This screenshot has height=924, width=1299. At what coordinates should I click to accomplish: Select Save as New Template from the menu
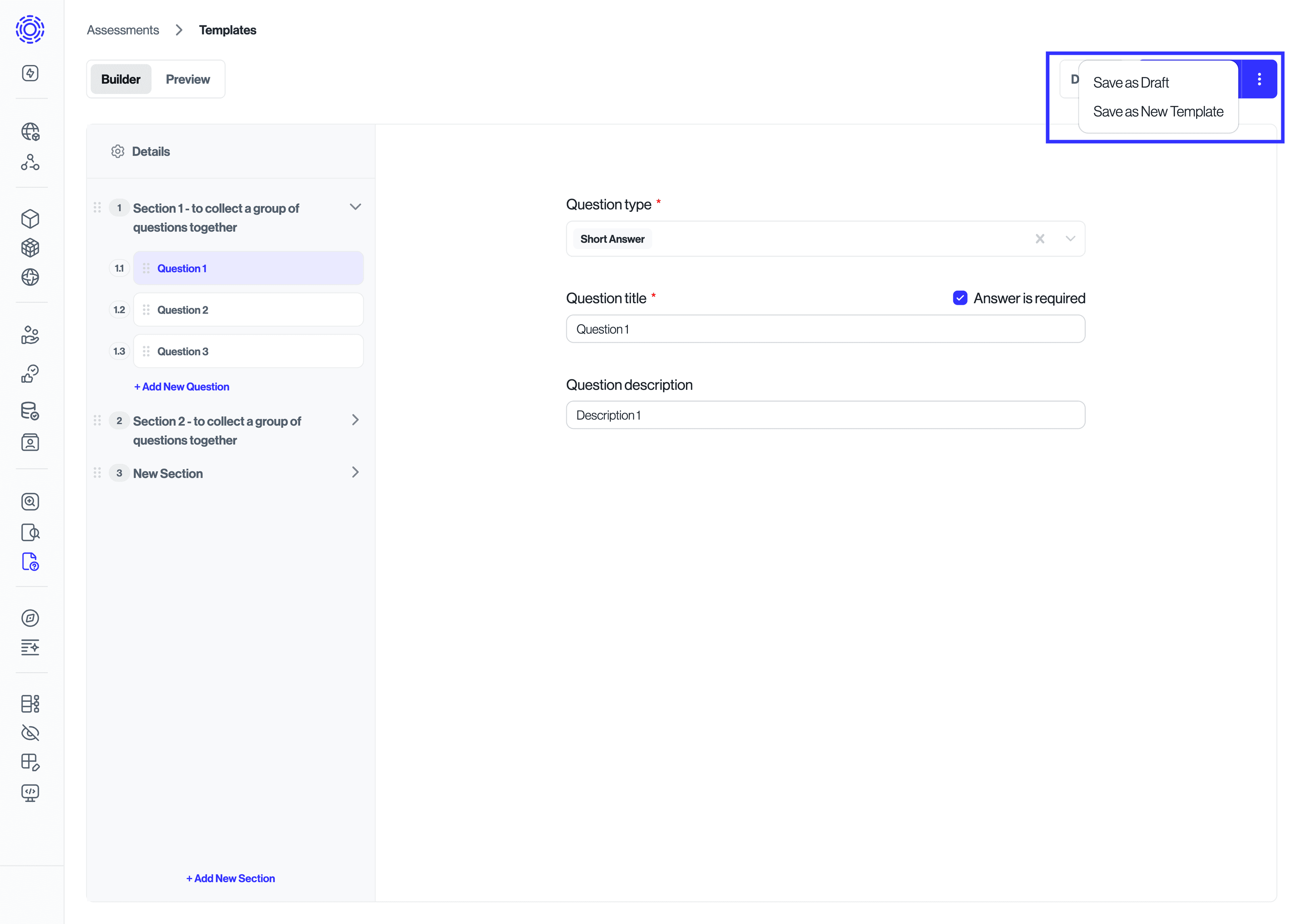[x=1158, y=111]
